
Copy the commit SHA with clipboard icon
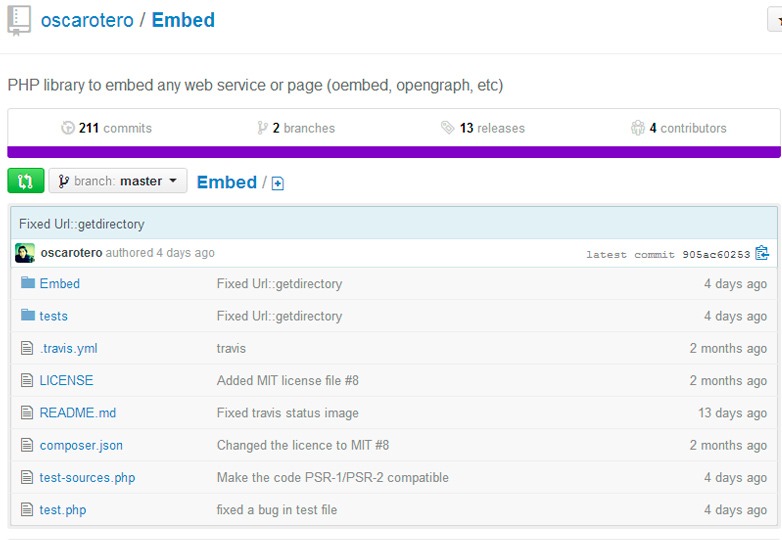[762, 253]
